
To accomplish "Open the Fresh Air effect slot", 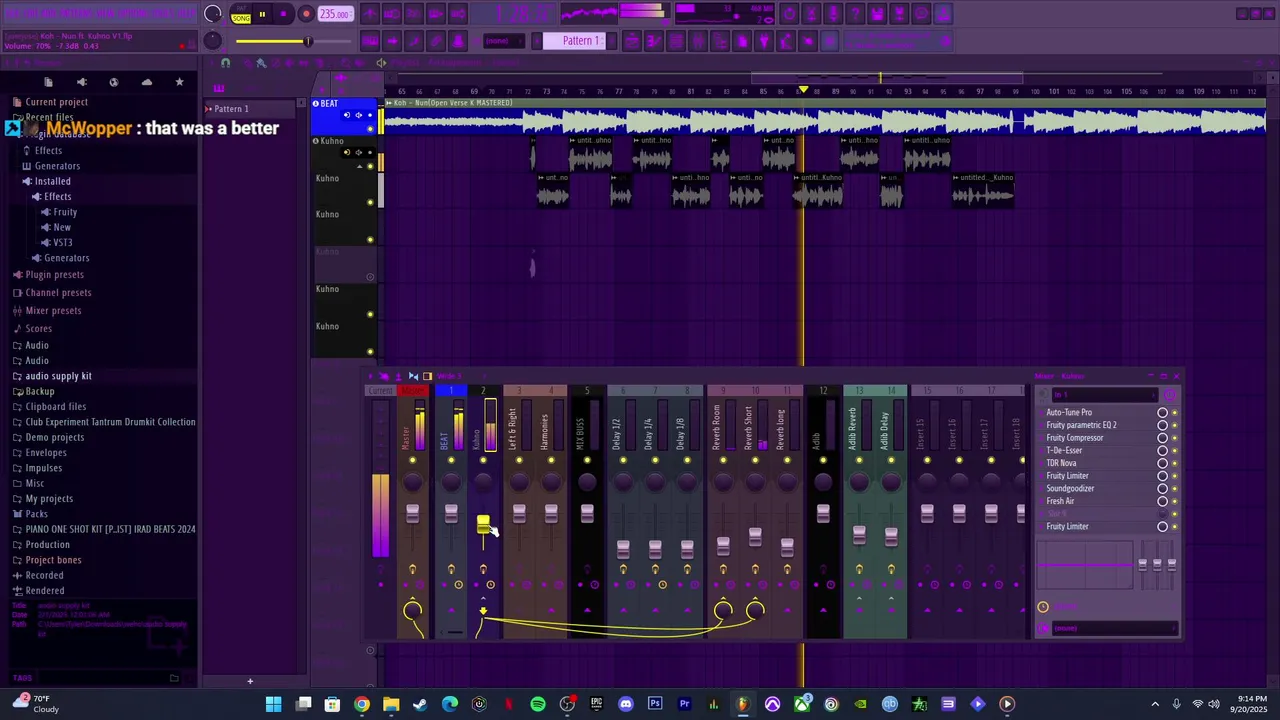I will pos(1060,501).
